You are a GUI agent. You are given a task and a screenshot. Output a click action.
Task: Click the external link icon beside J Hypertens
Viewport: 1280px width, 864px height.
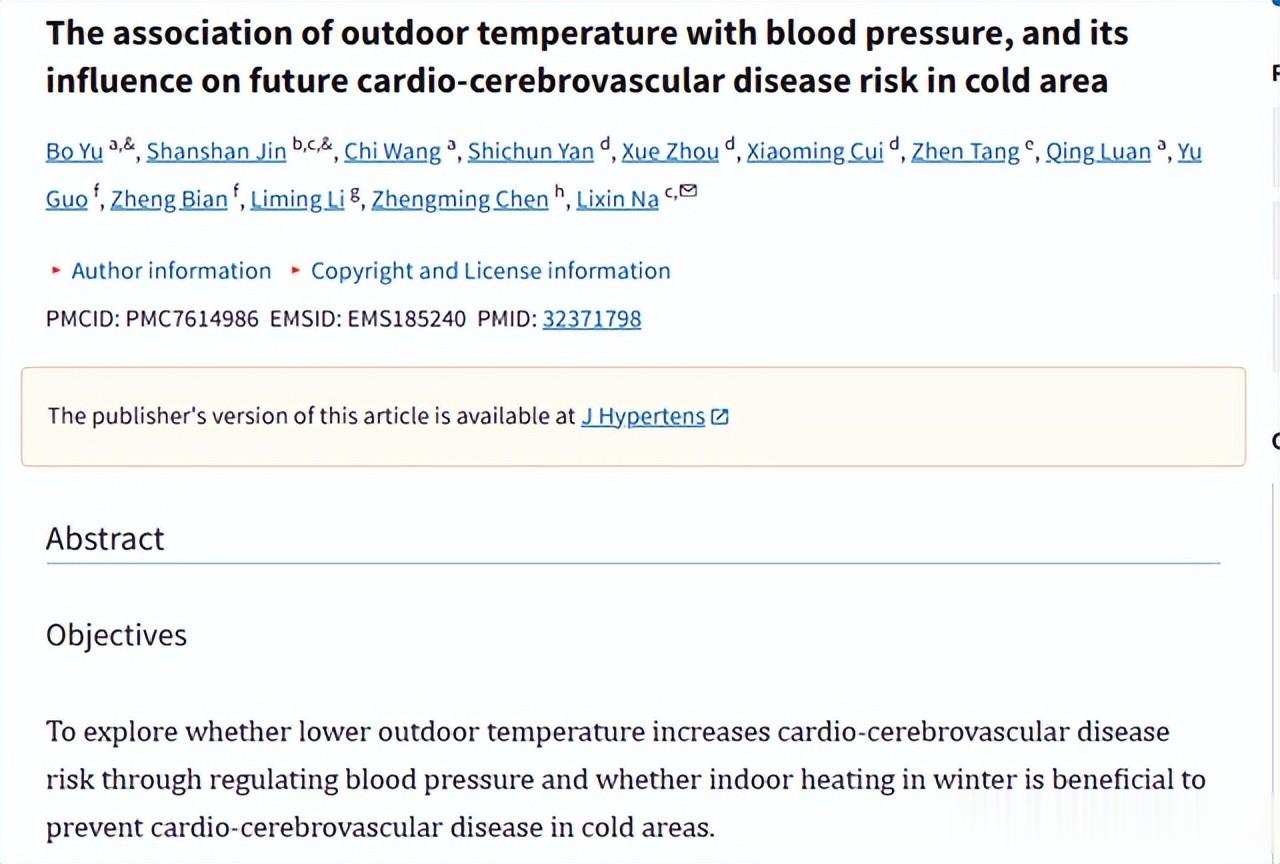719,417
